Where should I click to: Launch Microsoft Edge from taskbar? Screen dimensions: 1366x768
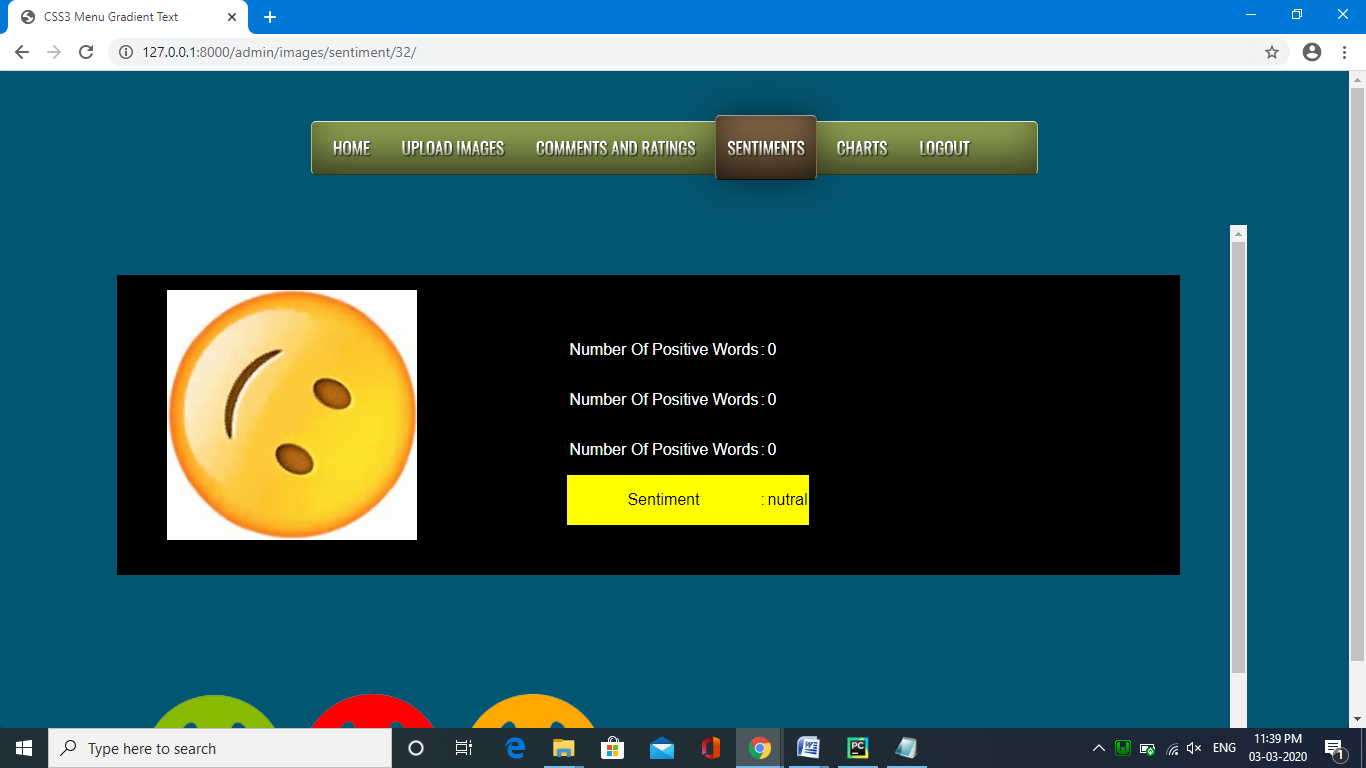(515, 748)
